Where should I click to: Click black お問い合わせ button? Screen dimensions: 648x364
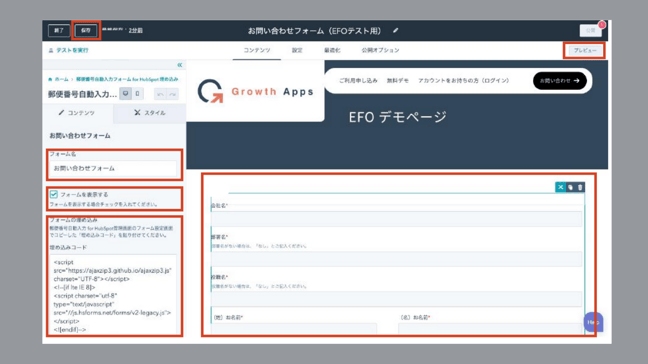[x=560, y=81]
